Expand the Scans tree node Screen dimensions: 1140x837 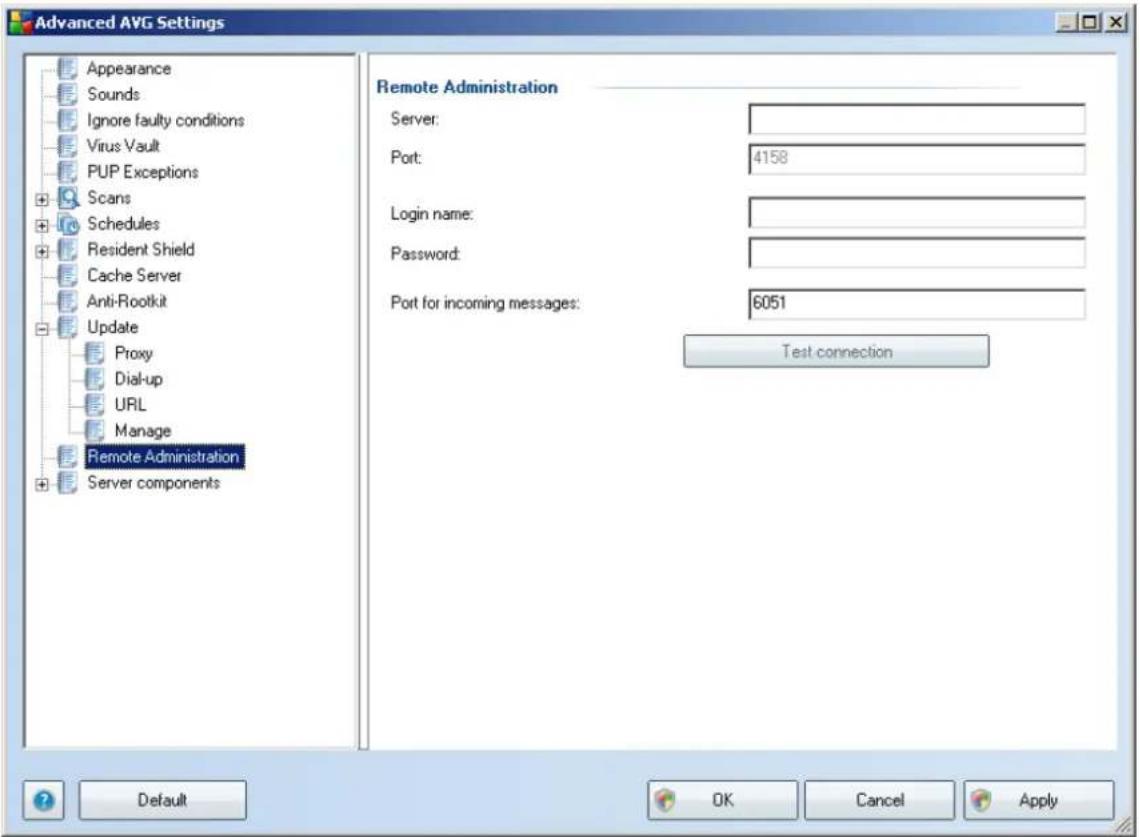click(42, 199)
